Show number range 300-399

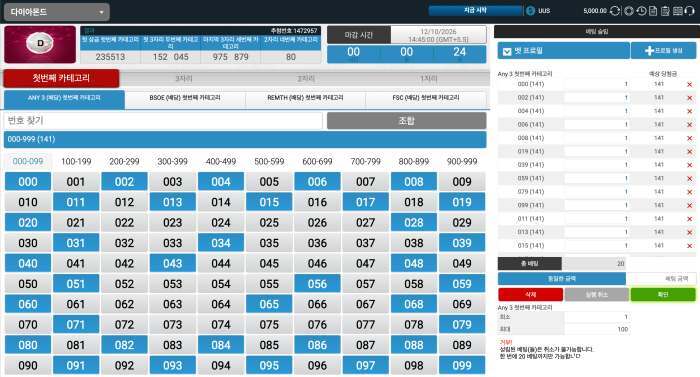[x=172, y=161]
